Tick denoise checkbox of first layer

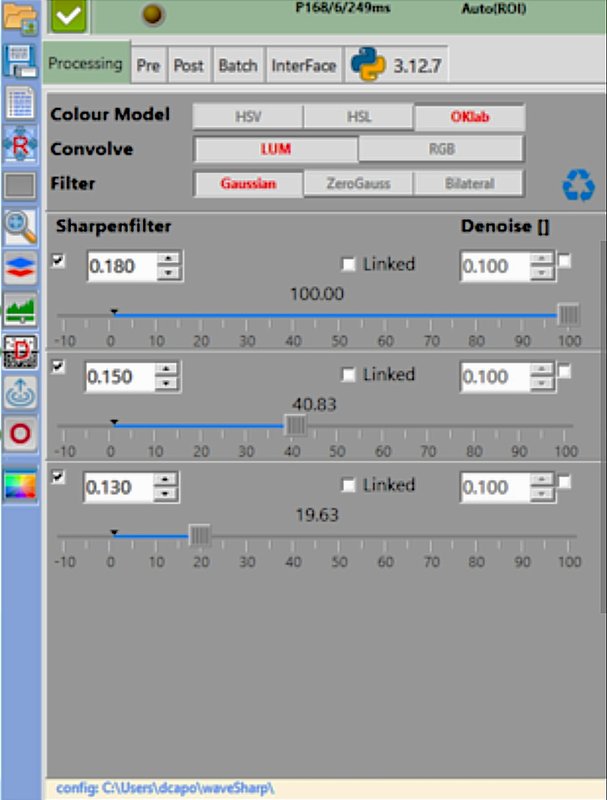click(x=564, y=261)
